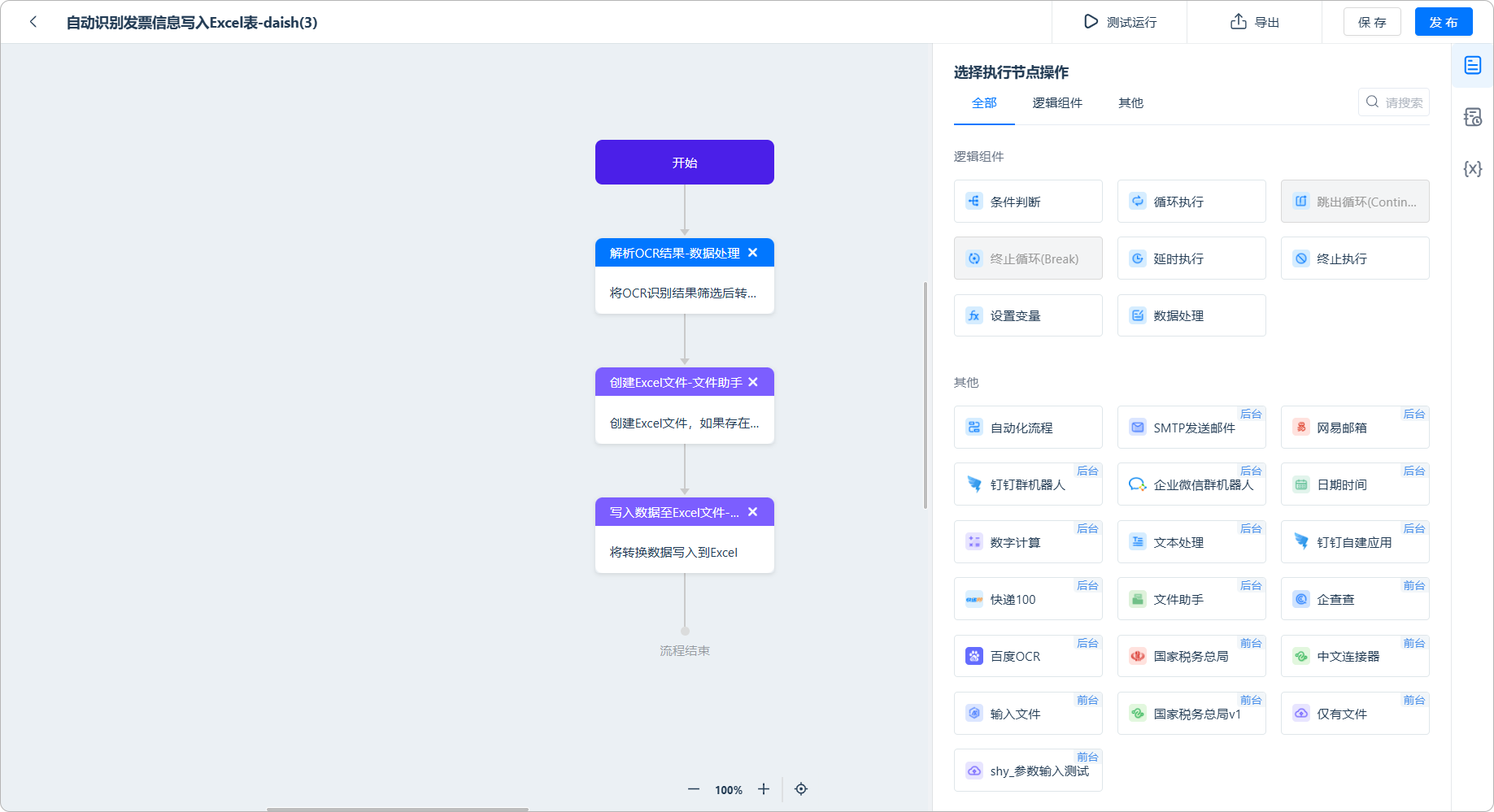The image size is (1494, 812).
Task: Choose the 百度OCR connector
Action: tap(1028, 656)
